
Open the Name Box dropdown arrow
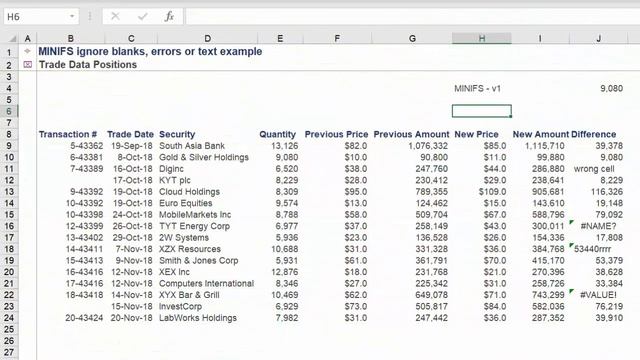tap(72, 16)
